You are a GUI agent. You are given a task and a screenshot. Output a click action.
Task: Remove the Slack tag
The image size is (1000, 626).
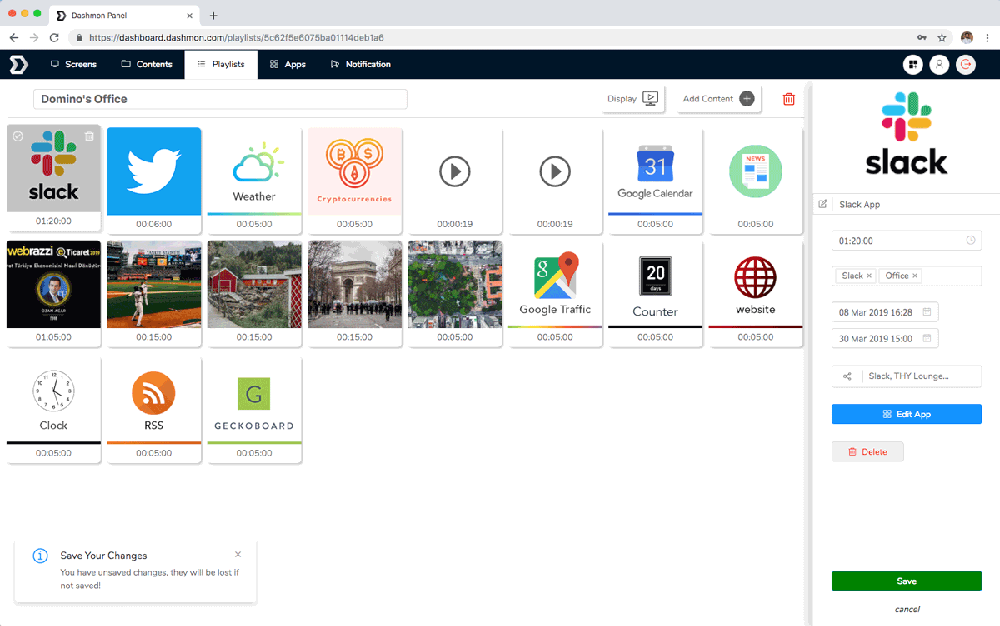pos(869,275)
